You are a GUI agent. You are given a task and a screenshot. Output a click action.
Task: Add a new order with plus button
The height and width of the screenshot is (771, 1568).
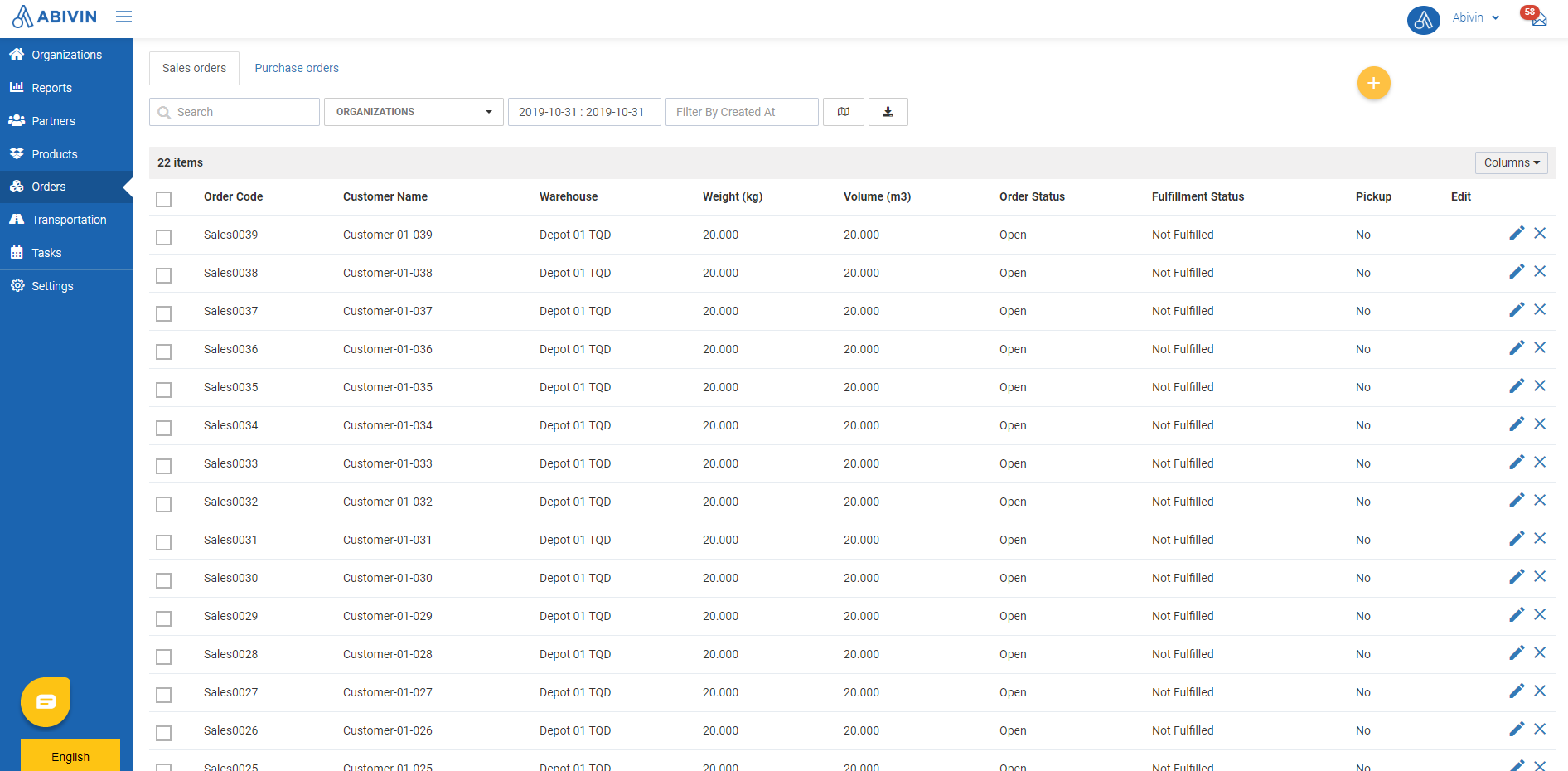click(1373, 83)
